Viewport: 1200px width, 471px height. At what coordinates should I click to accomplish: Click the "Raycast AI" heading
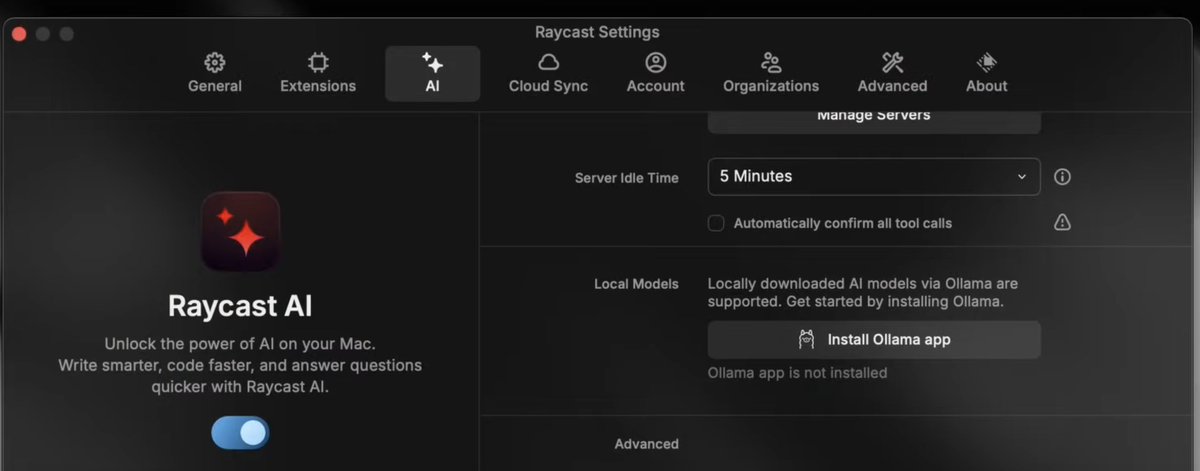pos(240,305)
